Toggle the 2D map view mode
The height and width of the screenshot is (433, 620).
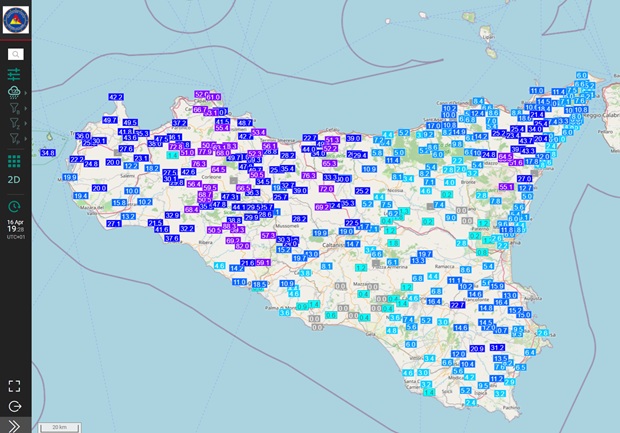pos(15,180)
